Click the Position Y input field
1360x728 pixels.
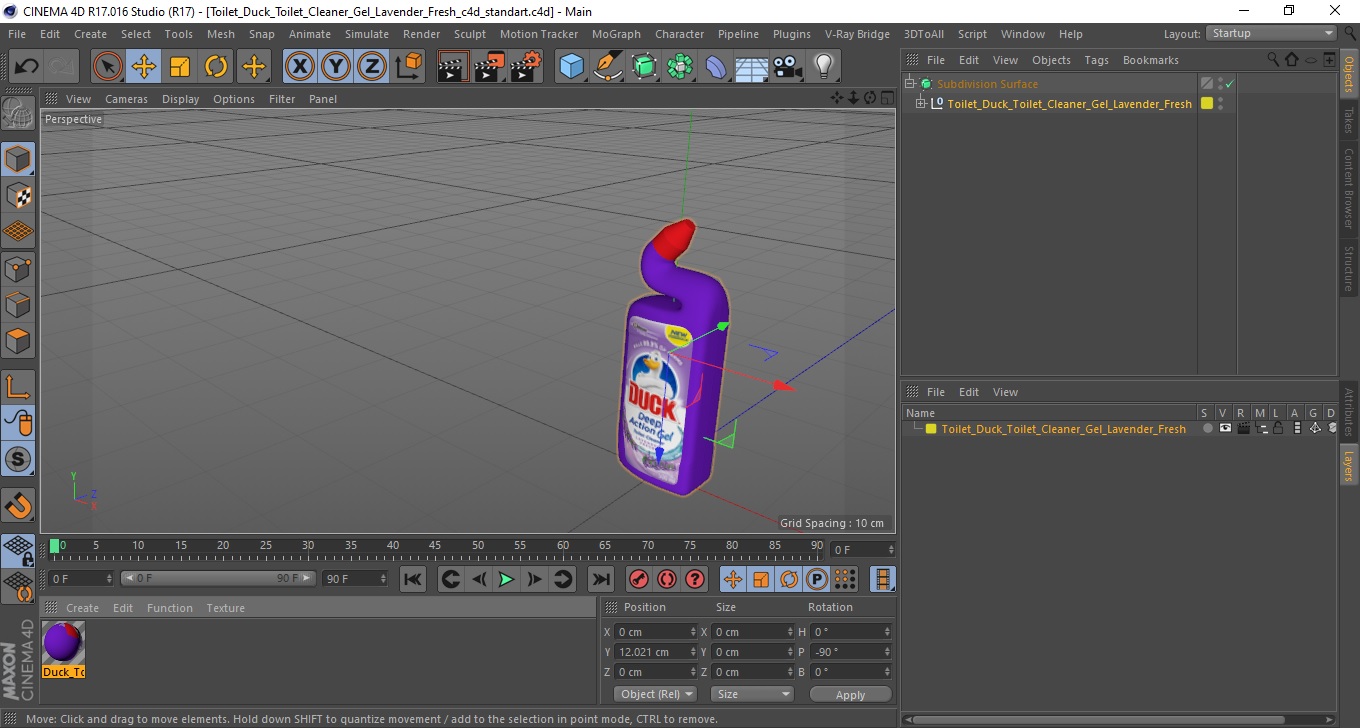click(x=656, y=652)
